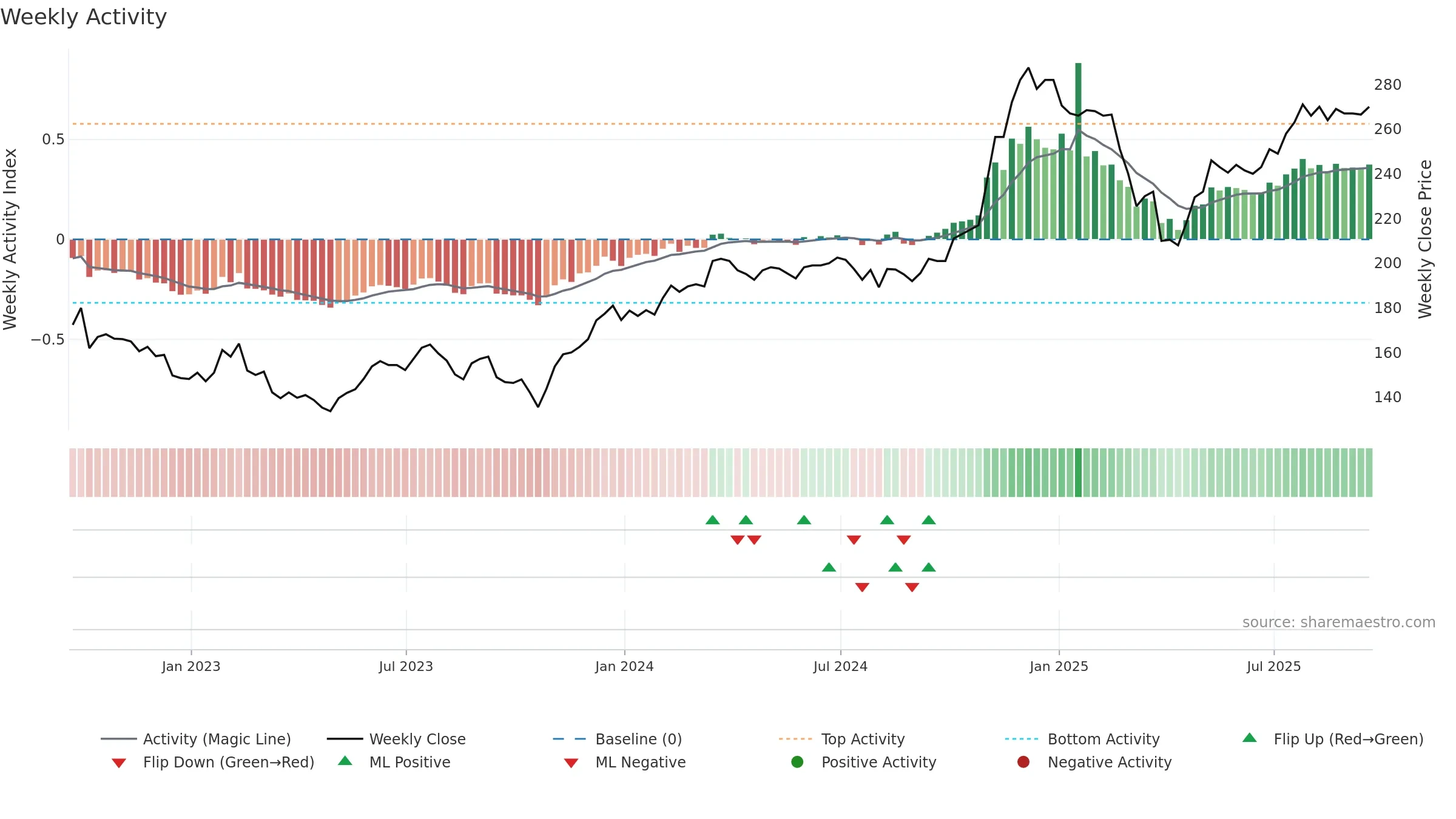The image size is (1456, 819).
Task: Click the 180 price tick label
Action: click(1388, 308)
